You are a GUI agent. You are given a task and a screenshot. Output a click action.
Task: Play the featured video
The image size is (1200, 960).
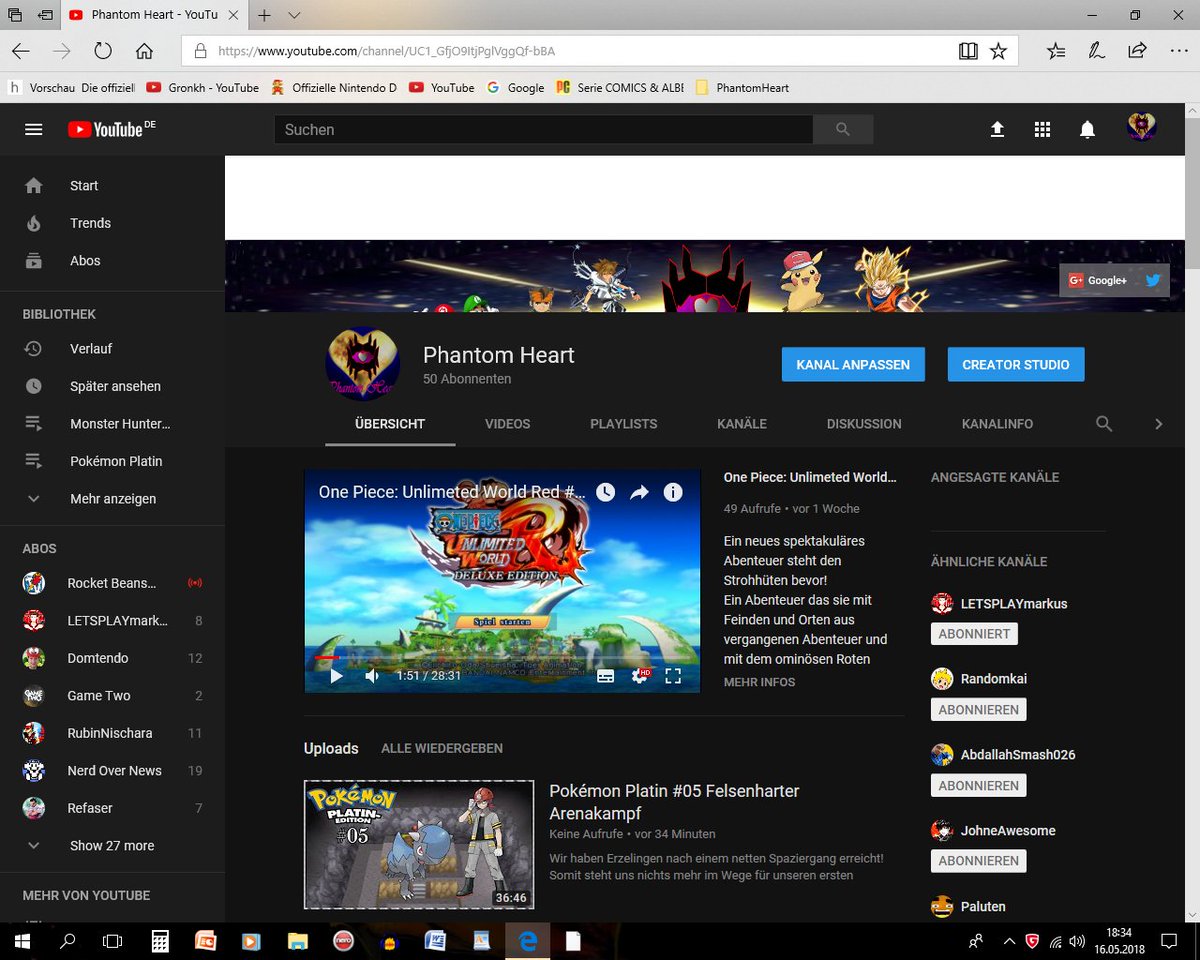click(336, 676)
